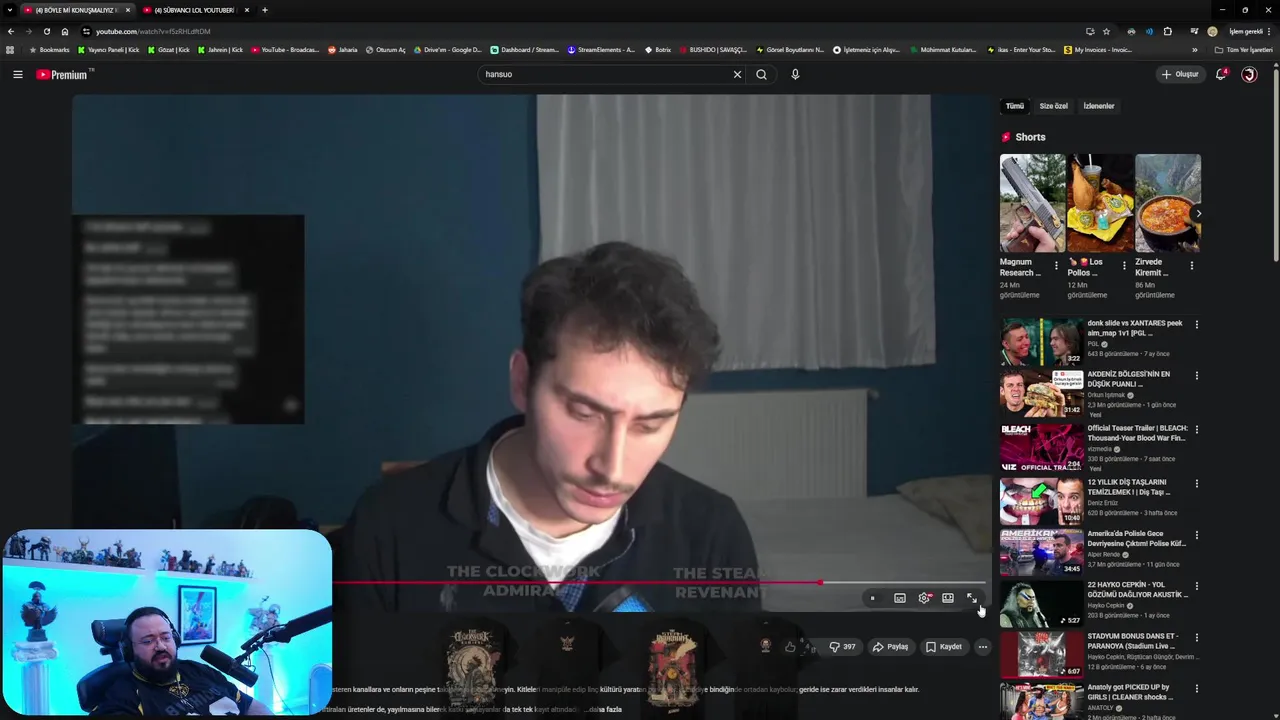Open the browser extensions puzzle icon
The image size is (1280, 720).
1167,31
